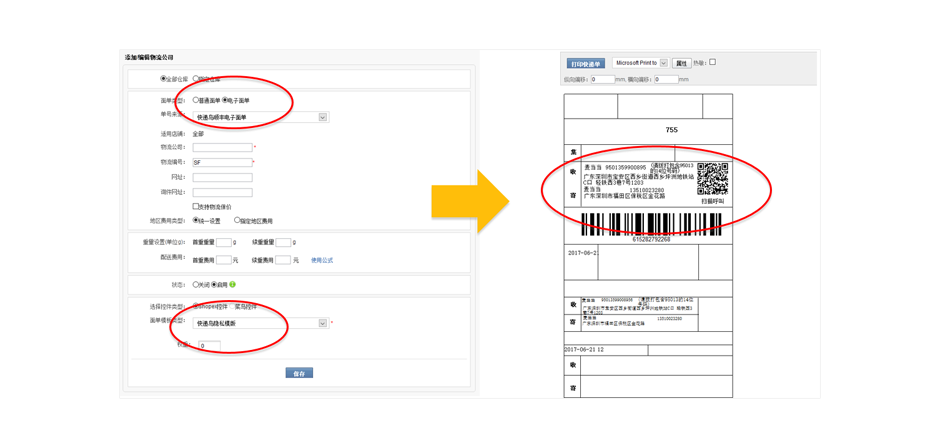Click the barcode on the express label
Screen dimensions: 940x428
650,224
